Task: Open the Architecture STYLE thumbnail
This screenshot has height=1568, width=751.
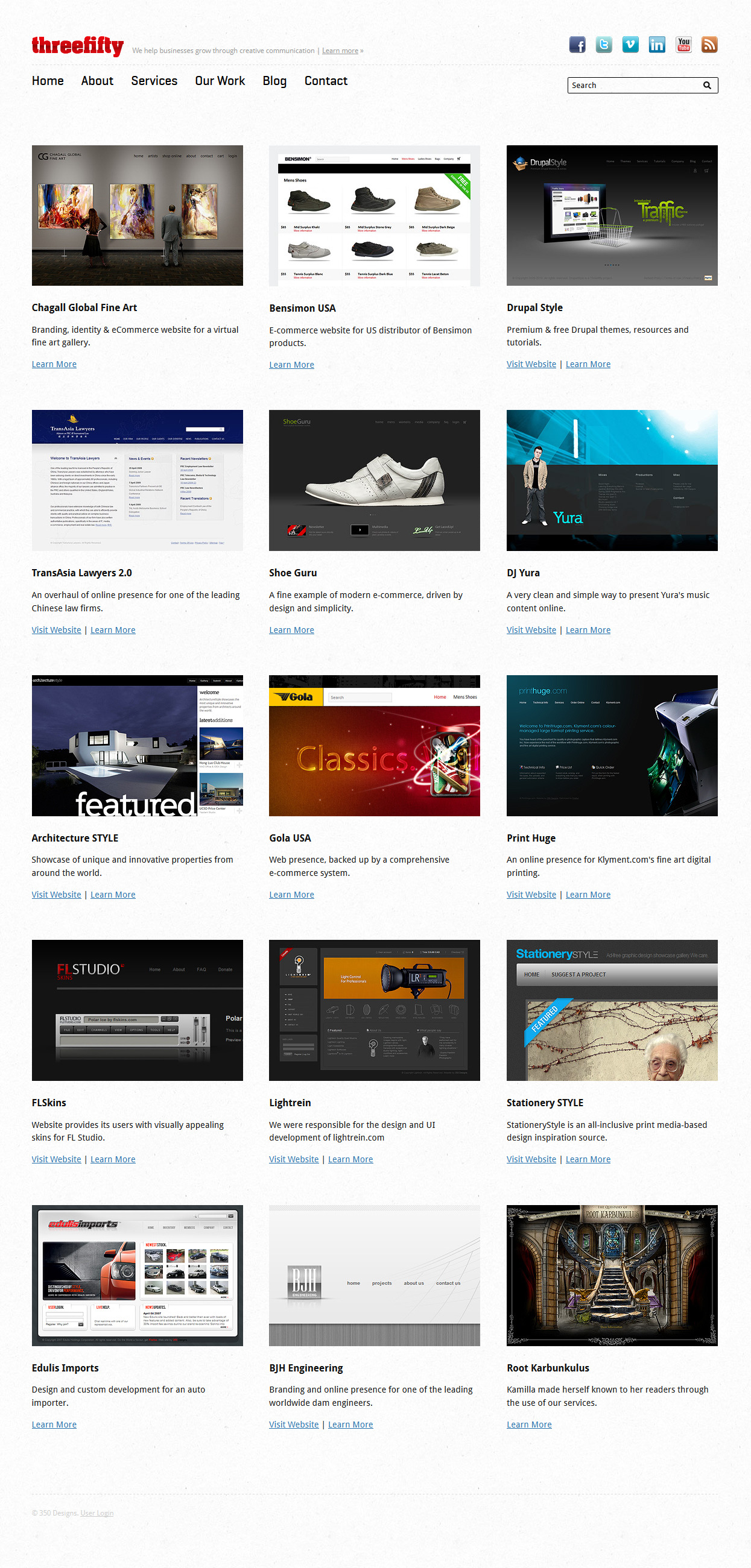Action: (137, 746)
